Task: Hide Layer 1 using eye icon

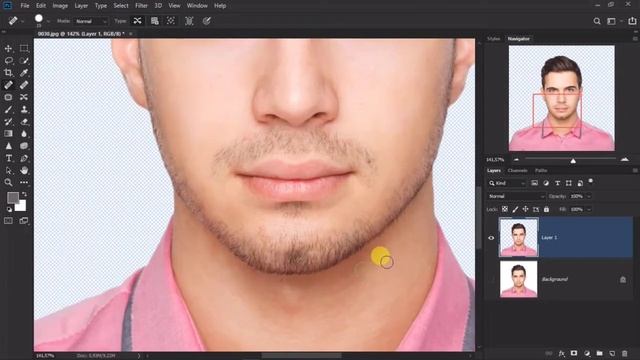Action: [491, 238]
